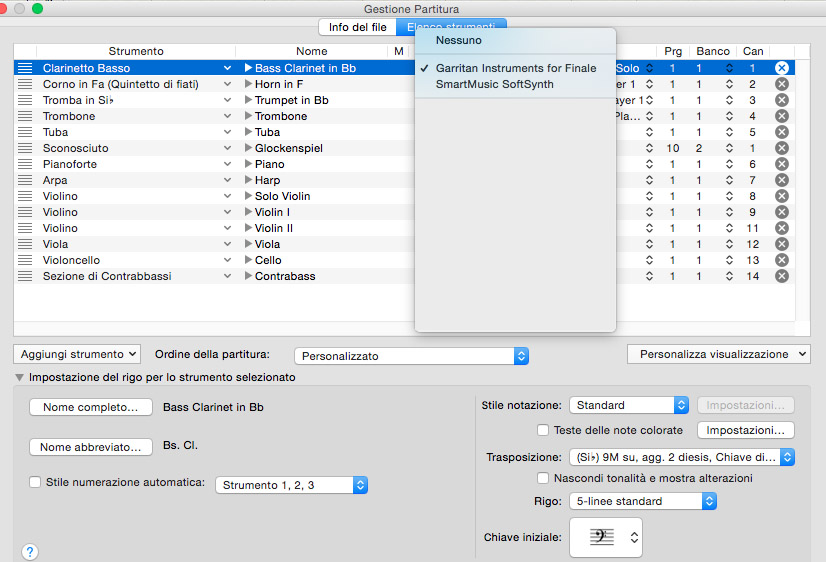This screenshot has height=562, width=826.
Task: Click the drag handle for Pianoforte row
Action: 25,164
